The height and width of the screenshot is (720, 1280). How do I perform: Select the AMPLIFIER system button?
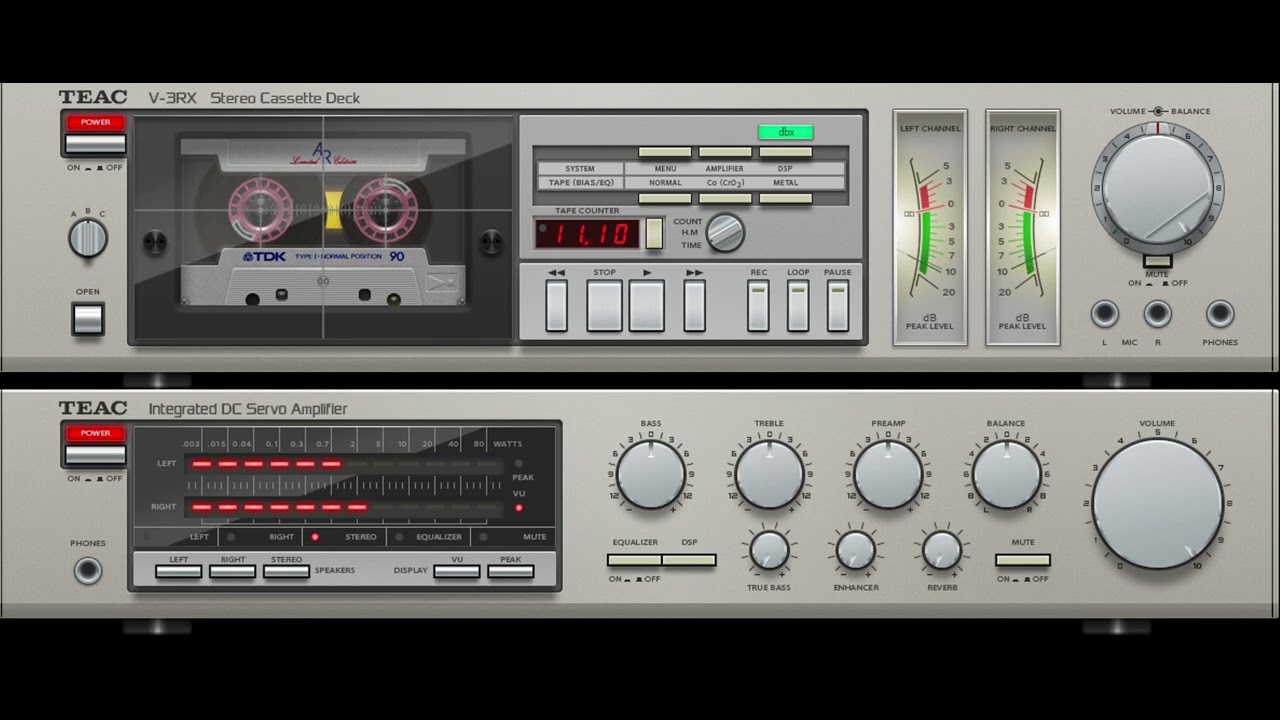click(725, 152)
